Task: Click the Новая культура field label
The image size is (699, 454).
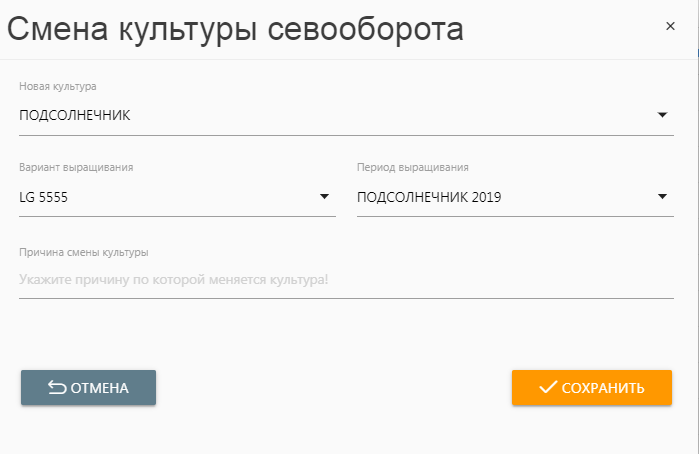Action: coord(58,87)
